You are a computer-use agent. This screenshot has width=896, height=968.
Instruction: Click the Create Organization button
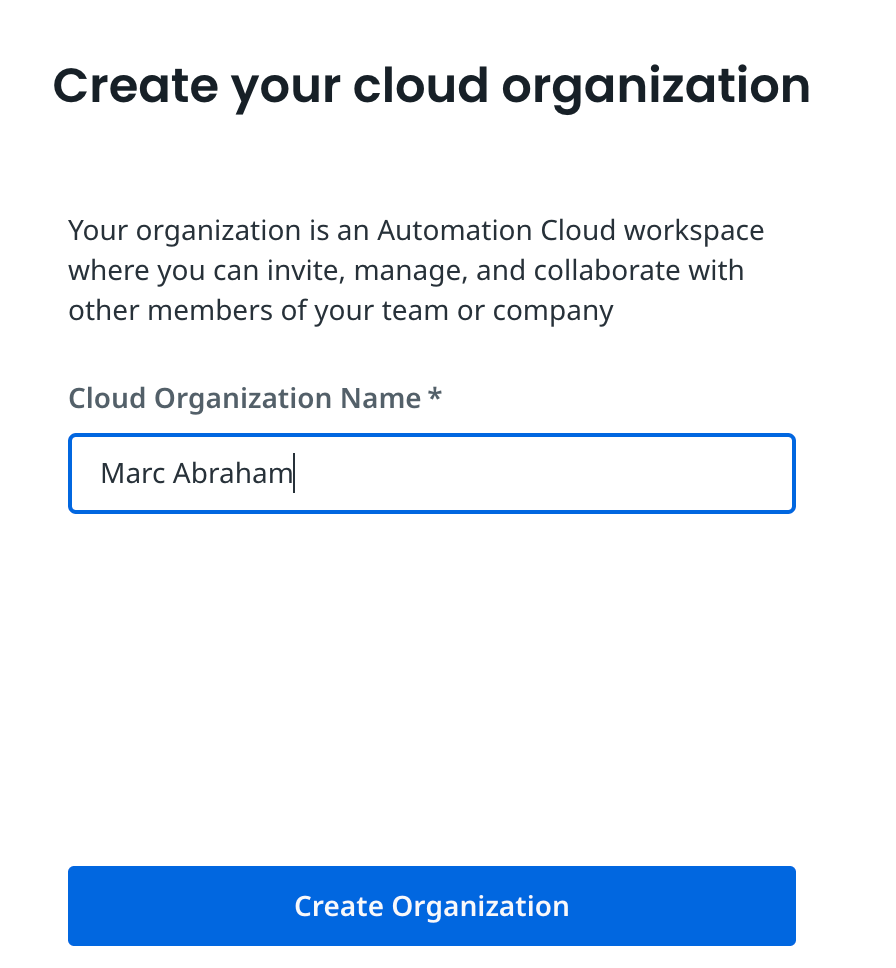coord(431,906)
